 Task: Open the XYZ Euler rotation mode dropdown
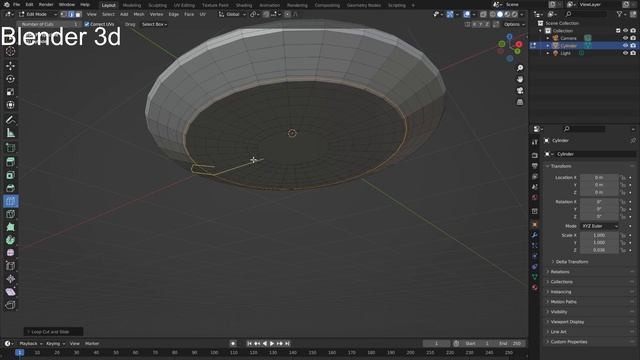coord(599,226)
